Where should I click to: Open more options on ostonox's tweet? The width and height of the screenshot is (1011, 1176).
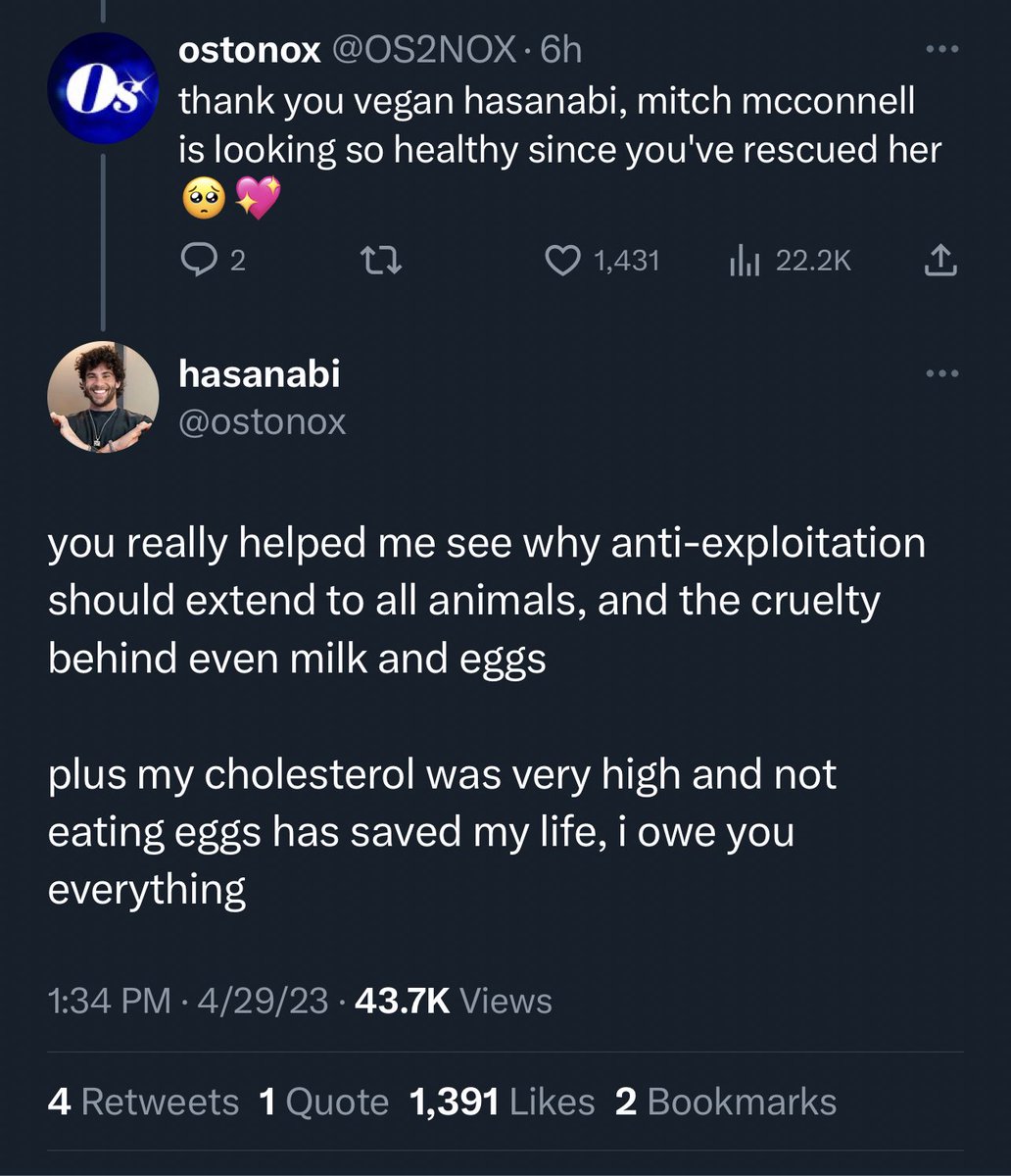pyautogui.click(x=941, y=50)
